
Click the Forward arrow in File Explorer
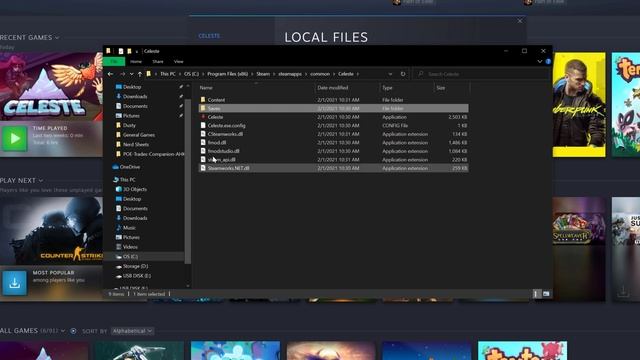pyautogui.click(x=122, y=74)
